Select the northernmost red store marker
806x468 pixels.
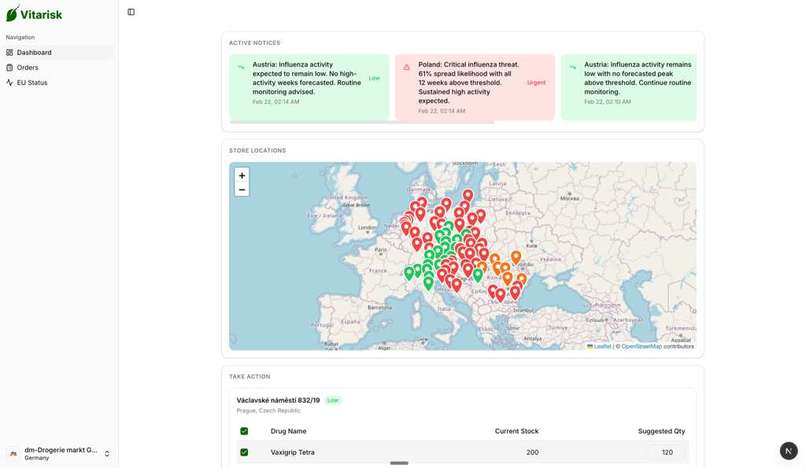468,195
